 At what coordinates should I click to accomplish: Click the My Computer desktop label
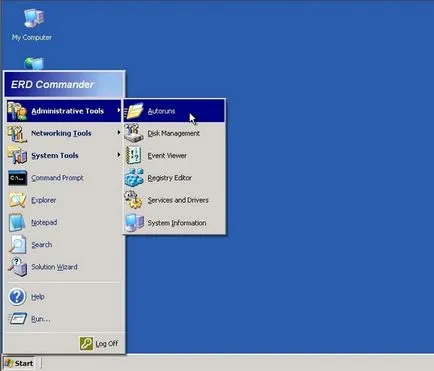pyautogui.click(x=32, y=38)
